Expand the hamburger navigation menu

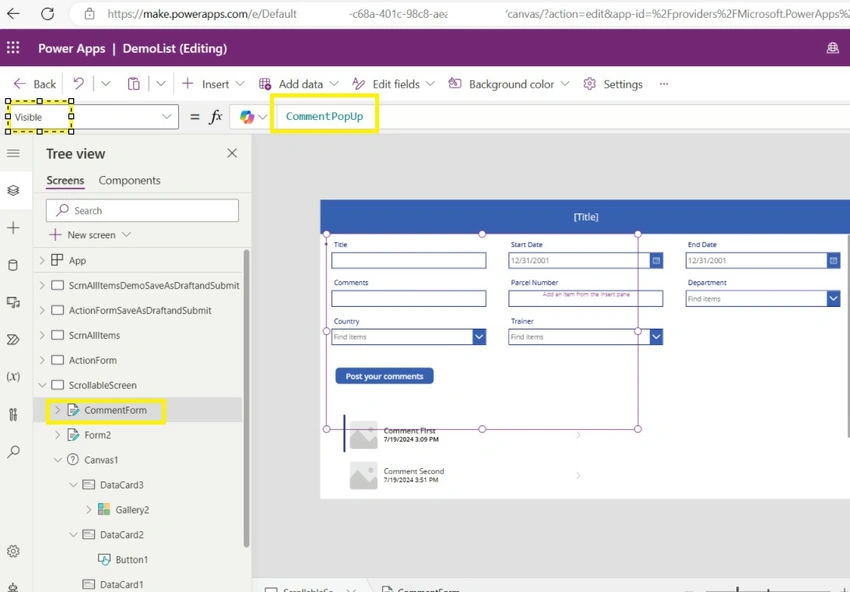pos(14,153)
